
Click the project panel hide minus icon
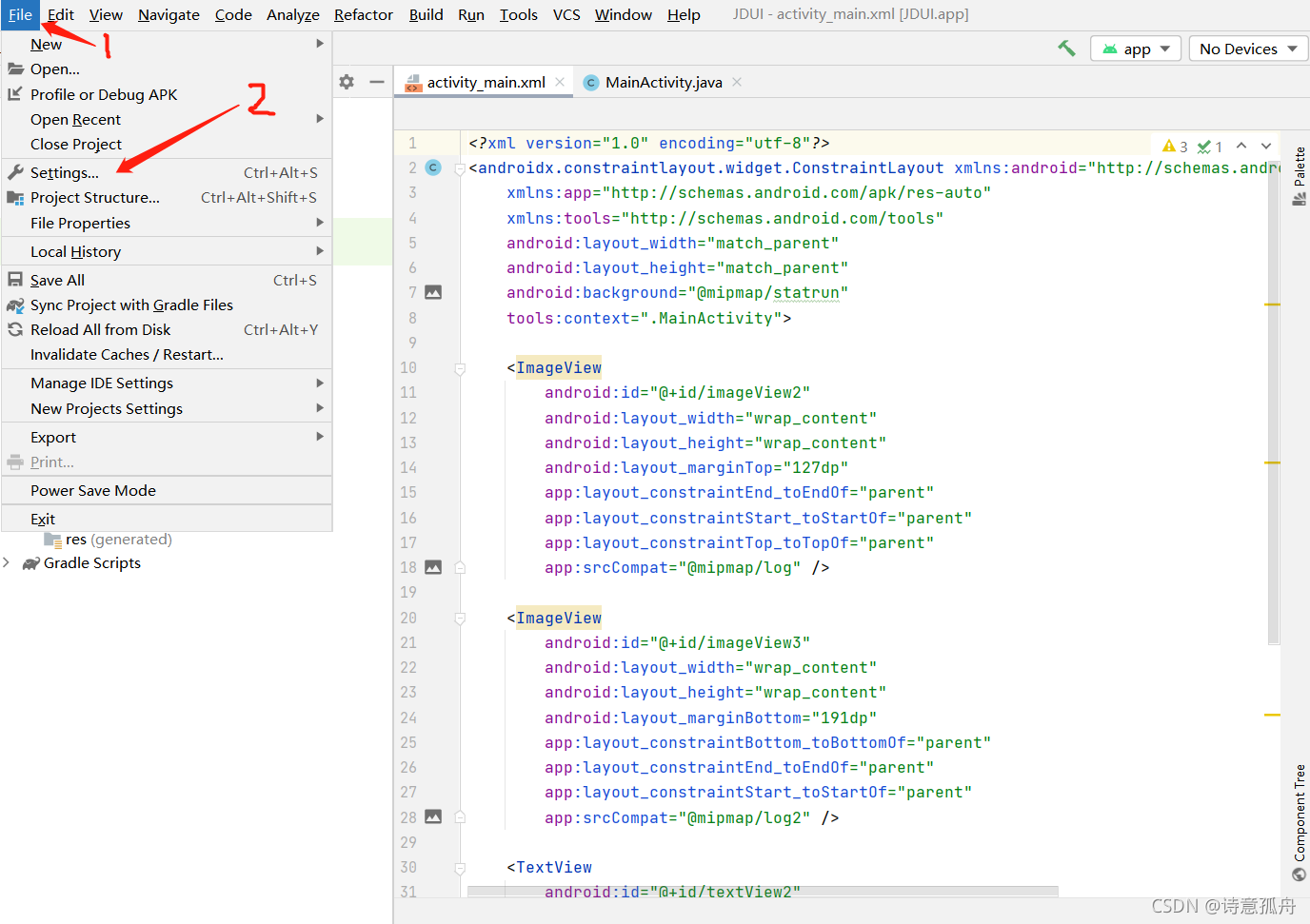pyautogui.click(x=377, y=82)
